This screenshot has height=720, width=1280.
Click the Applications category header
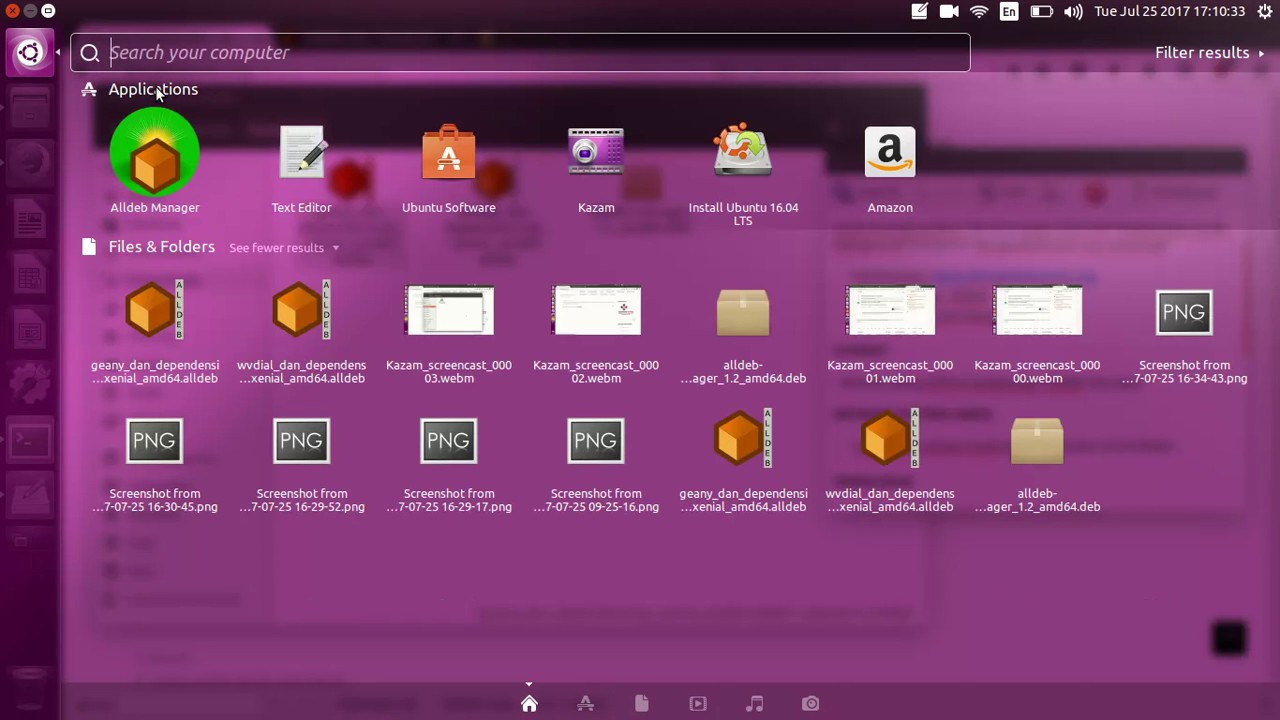click(x=153, y=89)
